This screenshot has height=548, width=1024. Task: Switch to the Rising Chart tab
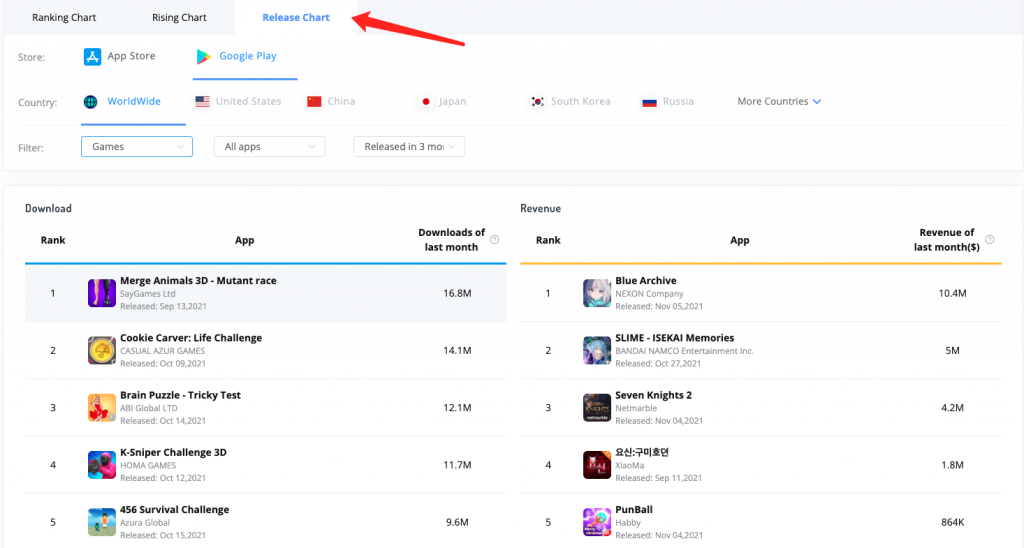[x=179, y=18]
